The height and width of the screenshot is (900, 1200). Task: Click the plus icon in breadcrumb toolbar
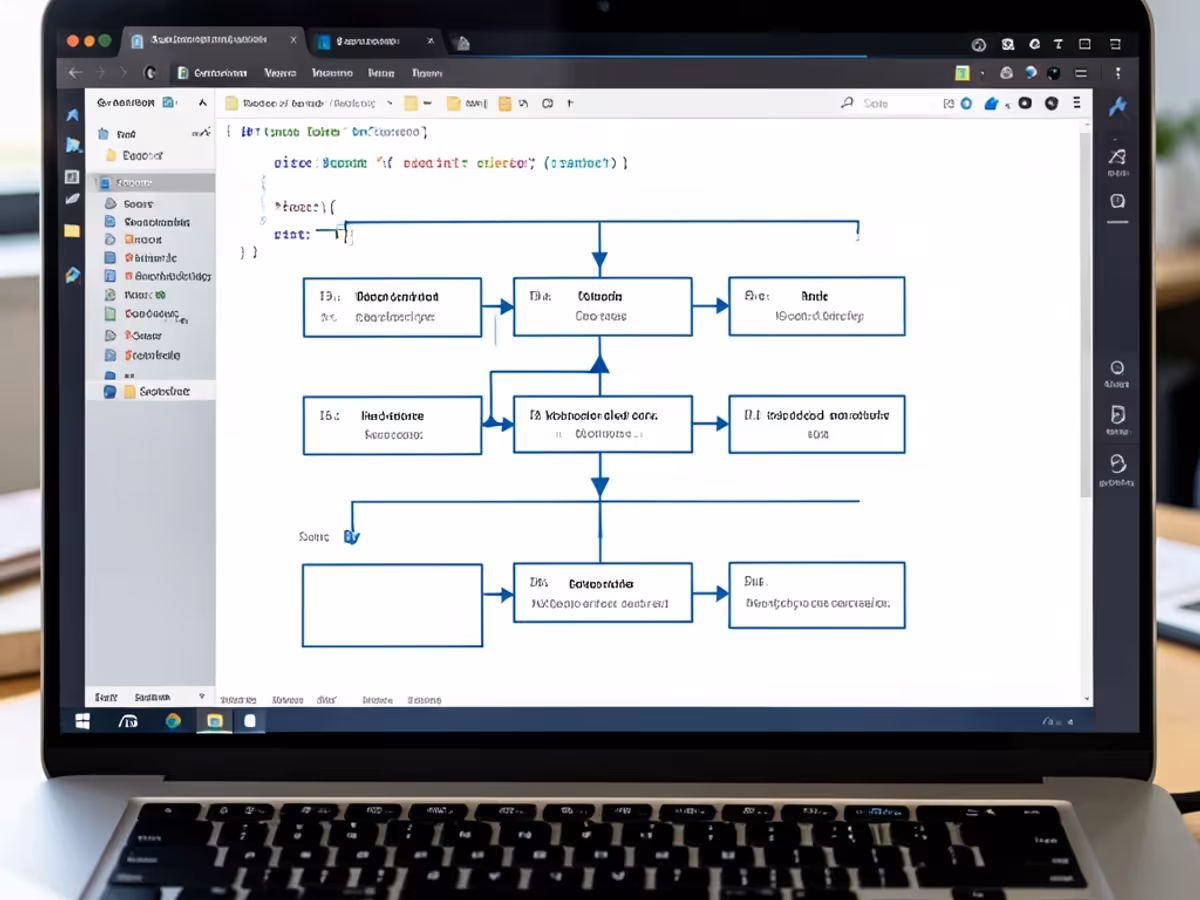[570, 103]
